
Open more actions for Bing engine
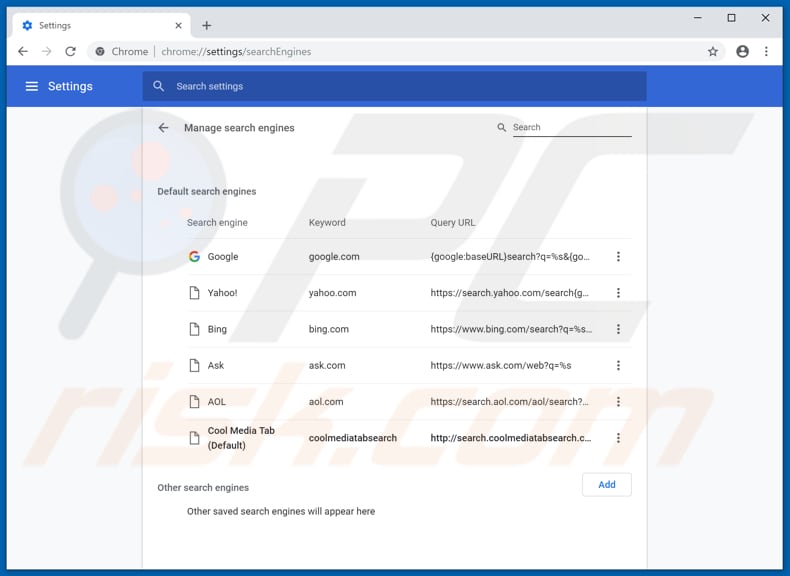click(618, 329)
